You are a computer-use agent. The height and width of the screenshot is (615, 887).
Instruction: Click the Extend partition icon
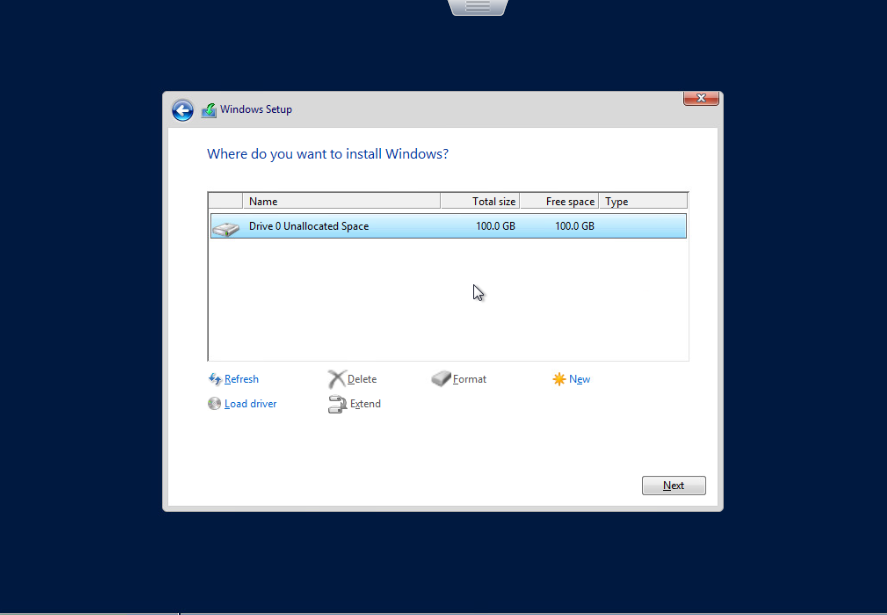[337, 404]
